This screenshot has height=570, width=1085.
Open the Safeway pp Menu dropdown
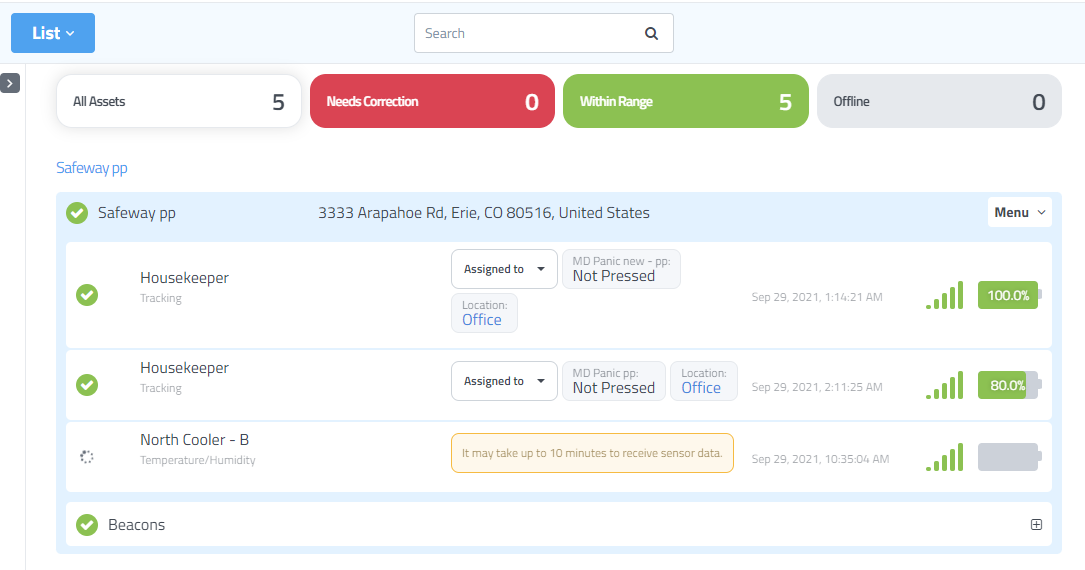(x=1019, y=213)
